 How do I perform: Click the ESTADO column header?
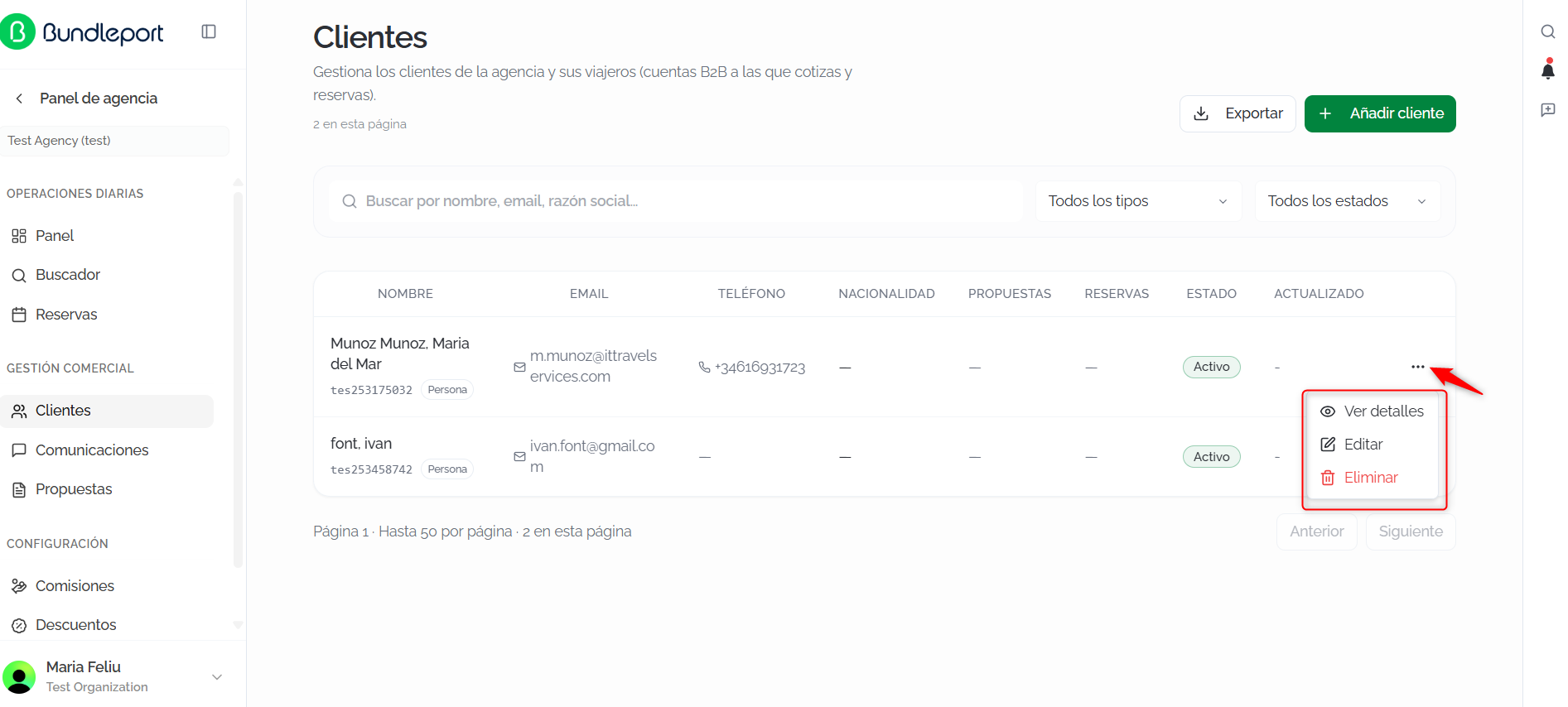[x=1211, y=294]
